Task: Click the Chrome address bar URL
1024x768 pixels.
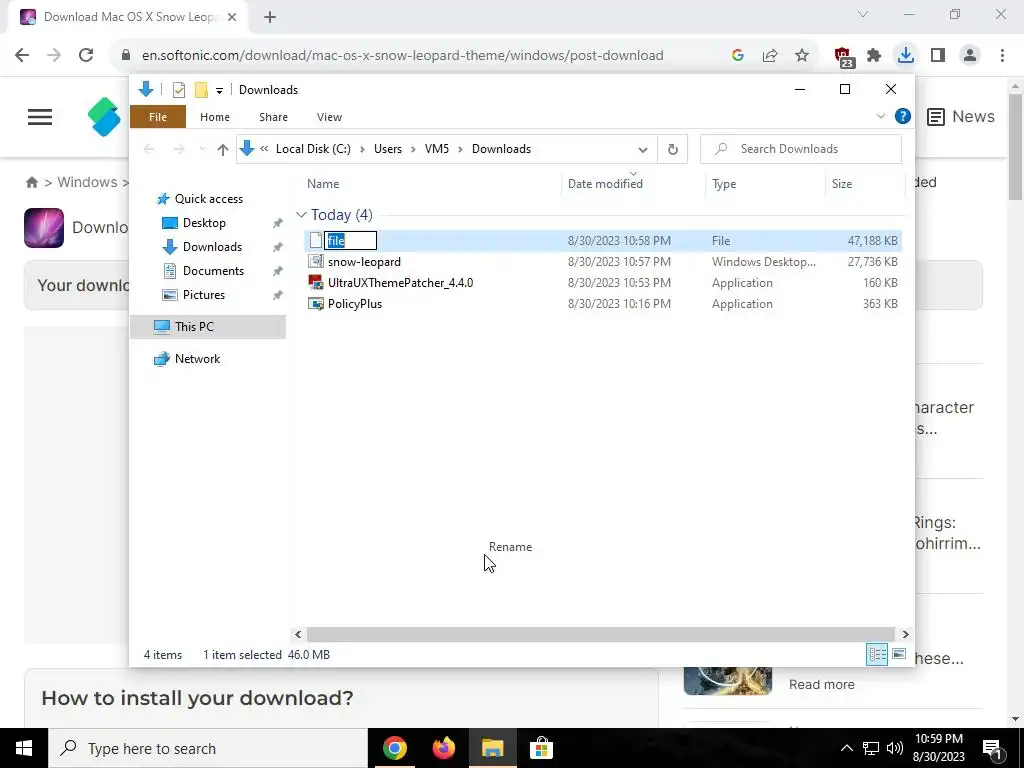Action: point(402,56)
